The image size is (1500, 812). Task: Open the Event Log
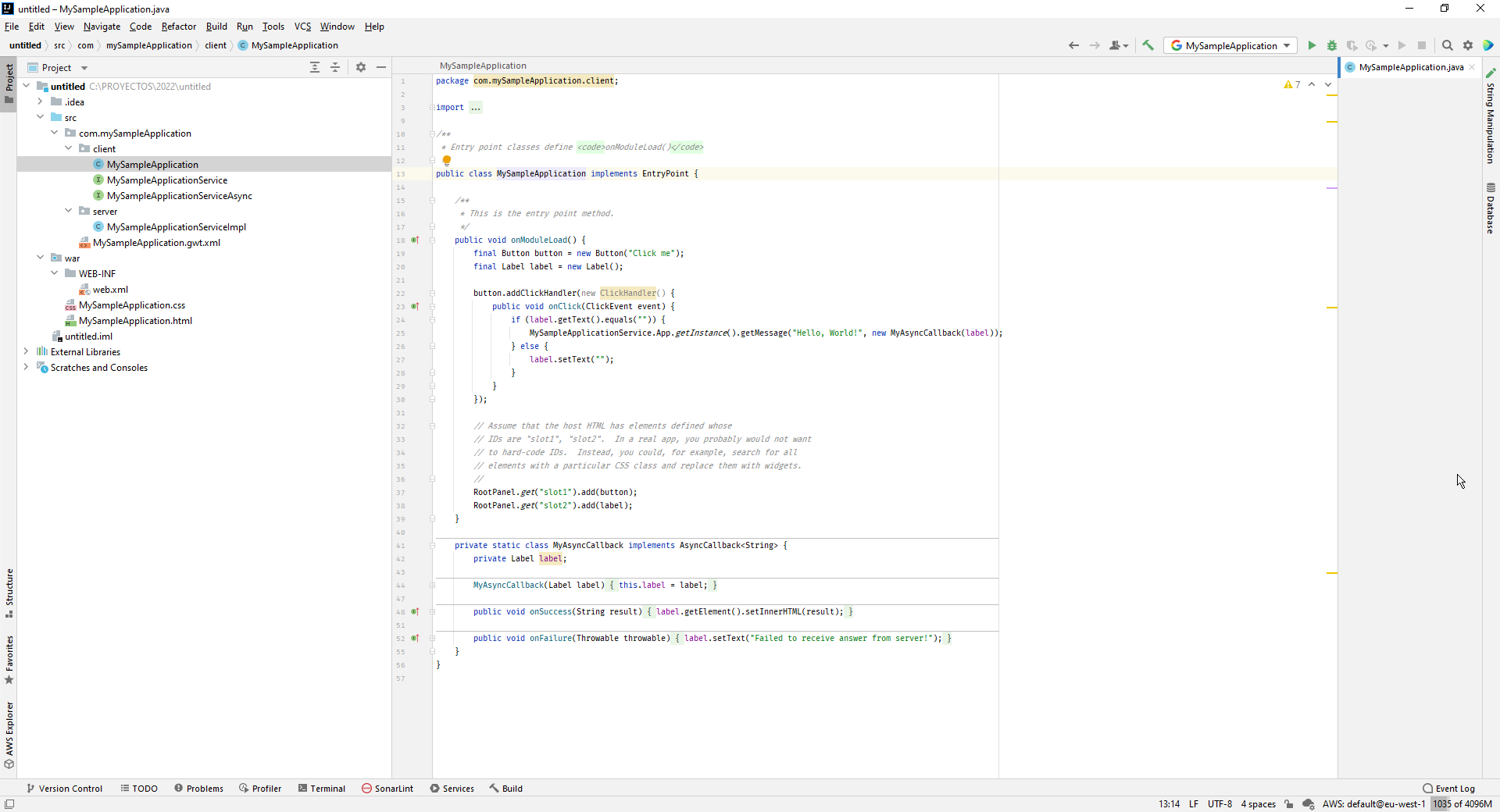coord(1448,789)
